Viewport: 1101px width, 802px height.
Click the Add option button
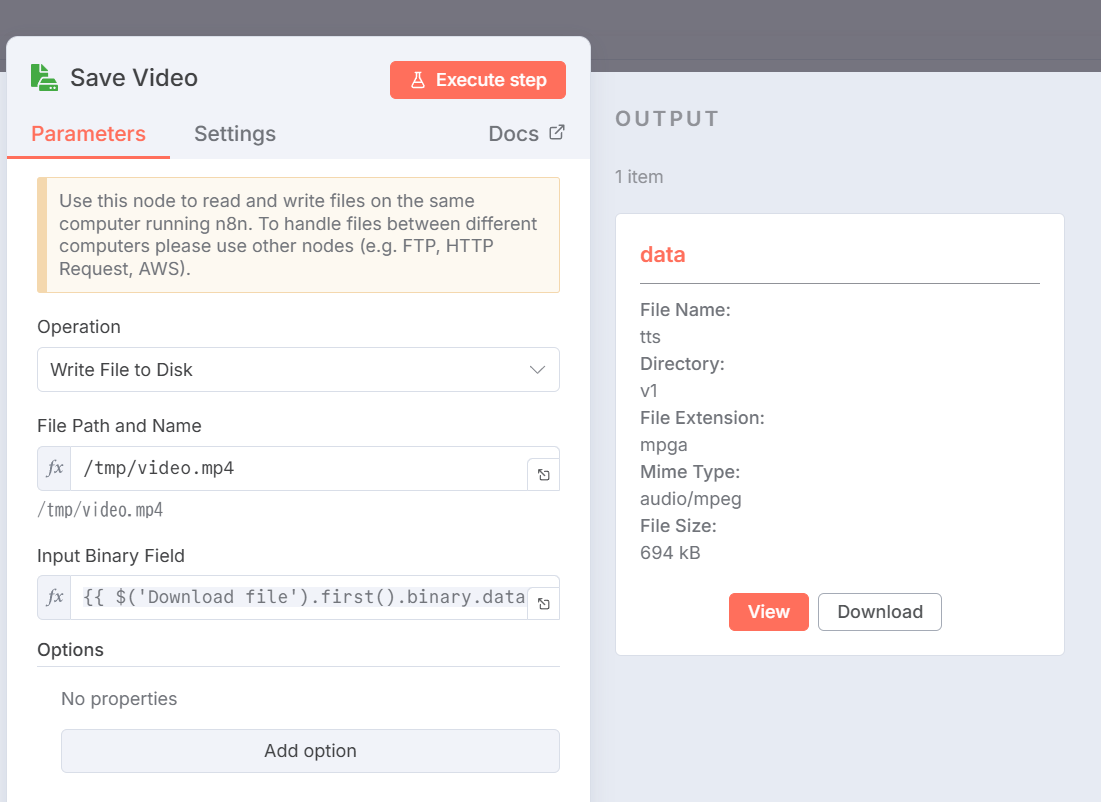click(x=310, y=751)
